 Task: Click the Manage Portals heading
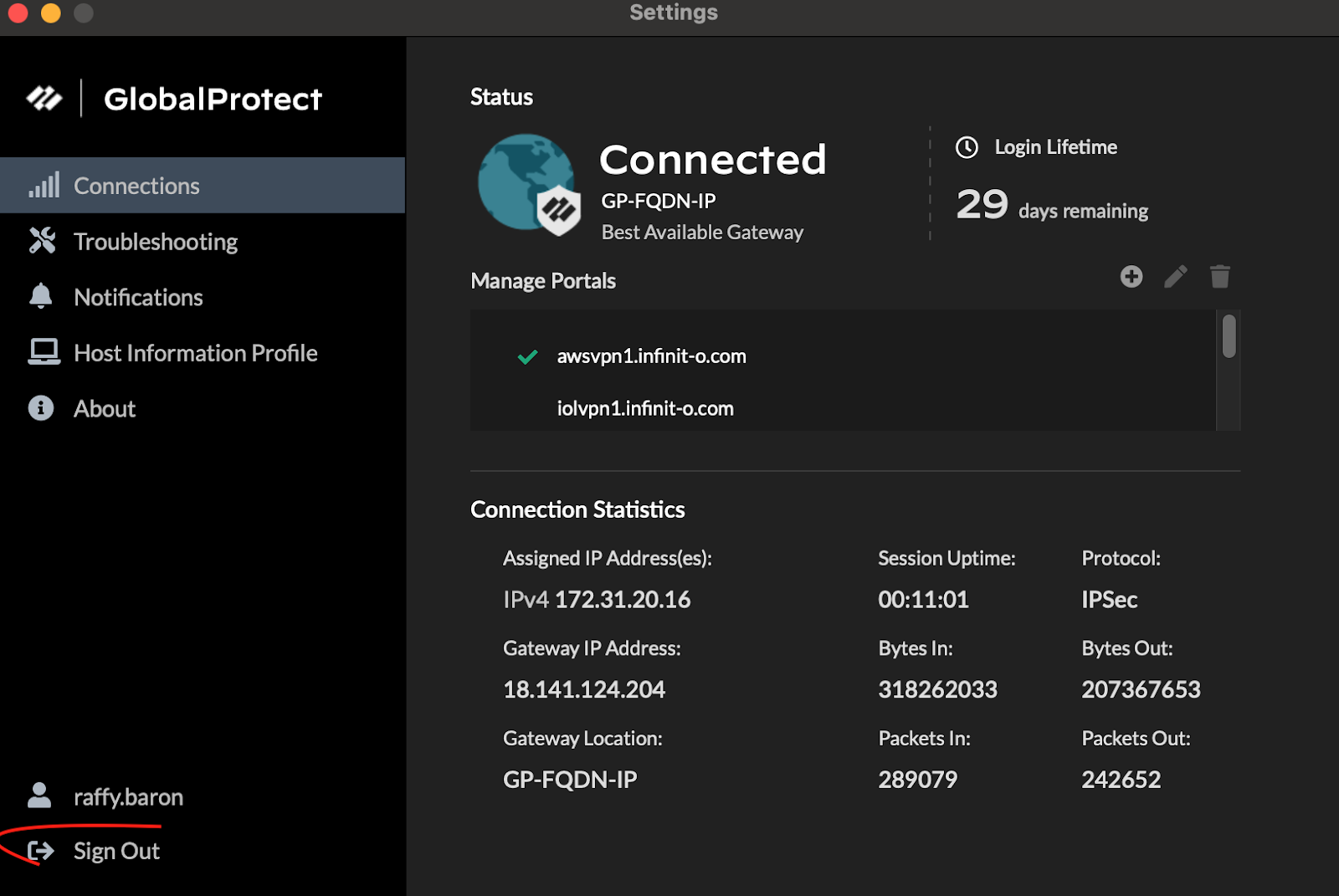[x=543, y=281]
